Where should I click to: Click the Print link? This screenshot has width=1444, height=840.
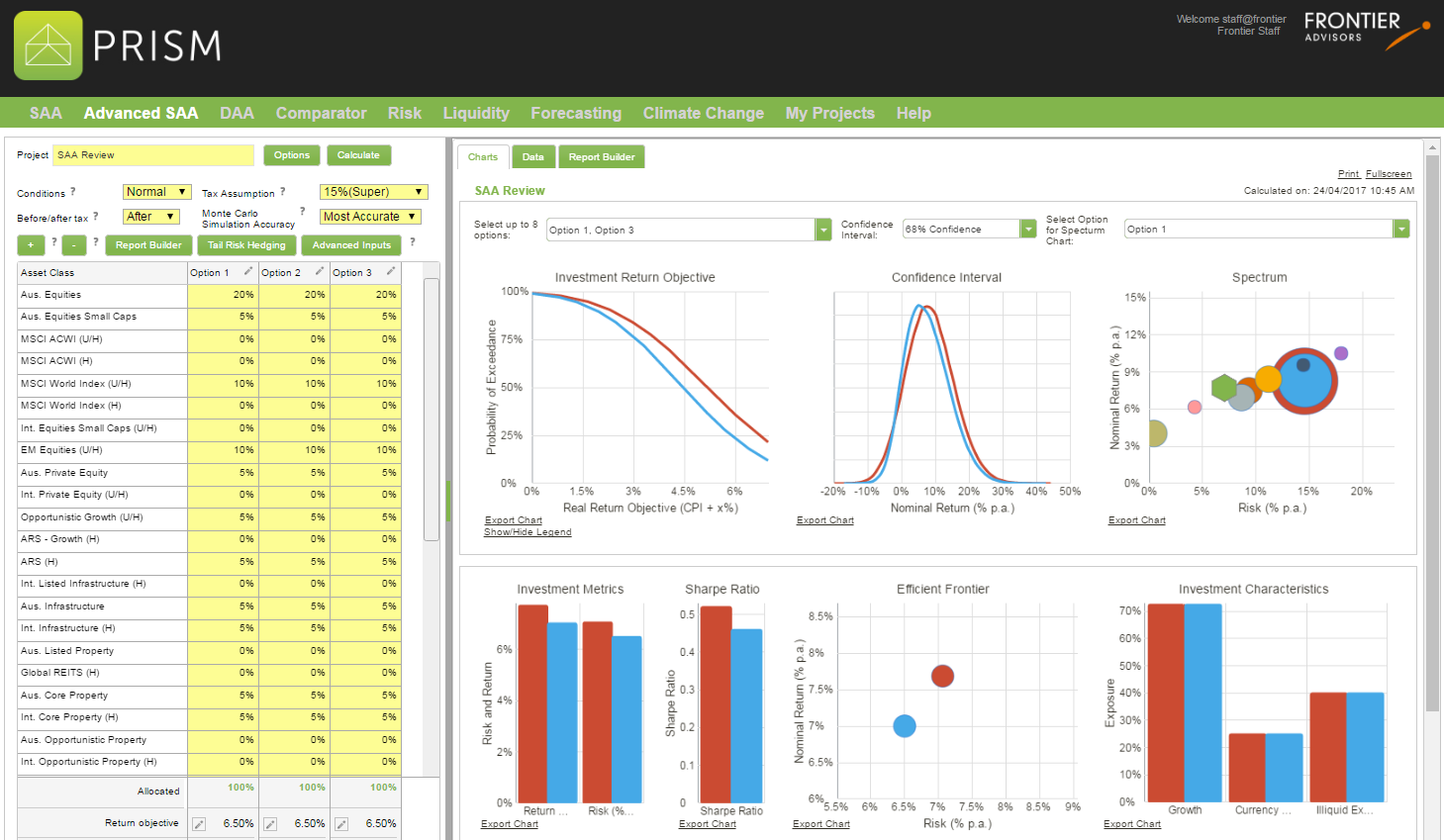[x=1349, y=174]
